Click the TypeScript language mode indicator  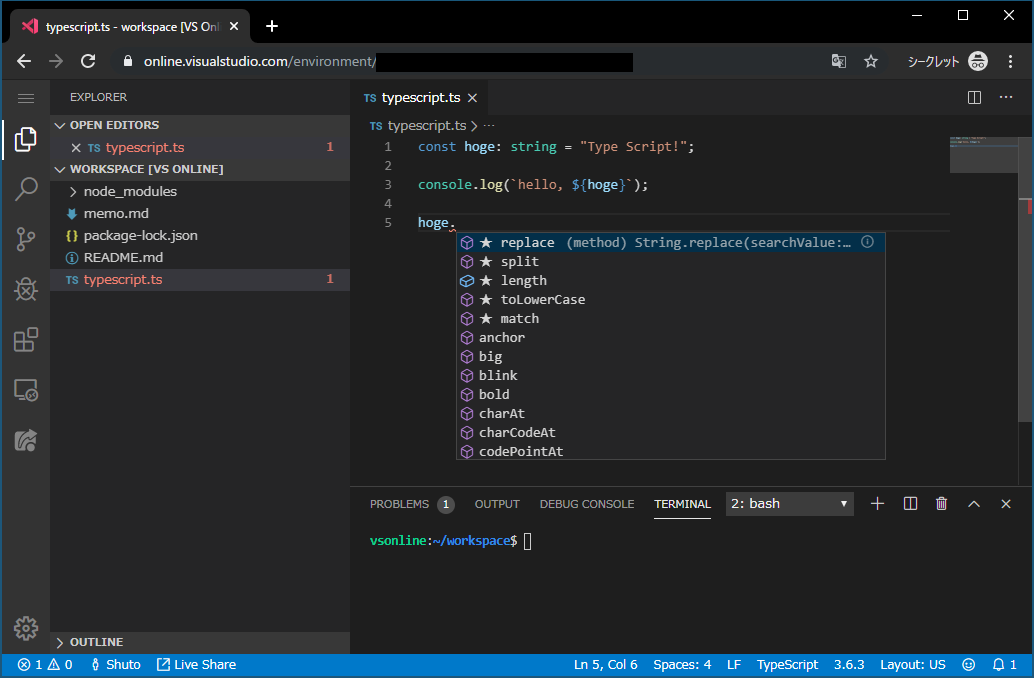pyautogui.click(x=787, y=665)
